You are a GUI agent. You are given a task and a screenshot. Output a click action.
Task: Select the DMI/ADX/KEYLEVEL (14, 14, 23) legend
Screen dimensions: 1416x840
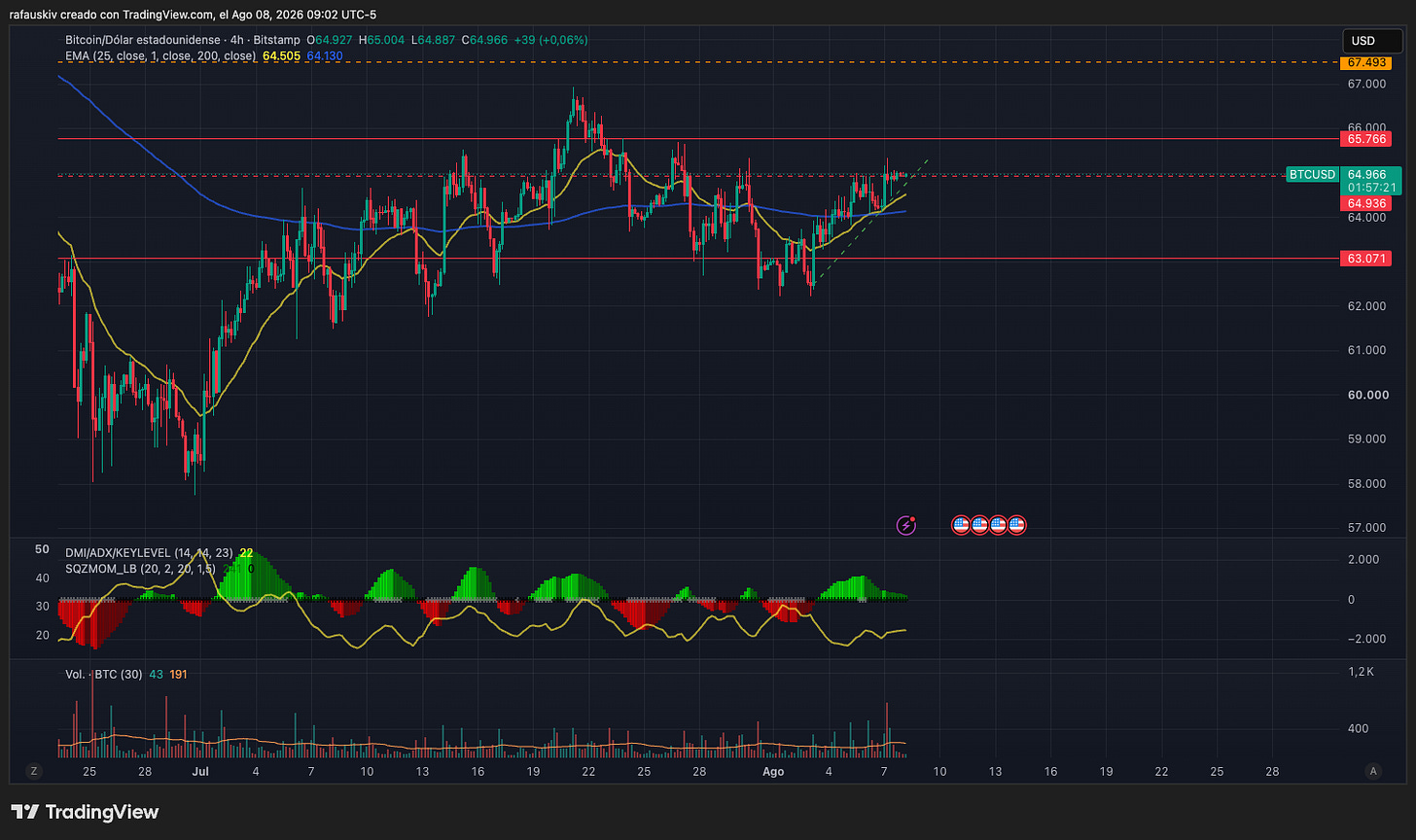[x=149, y=552]
